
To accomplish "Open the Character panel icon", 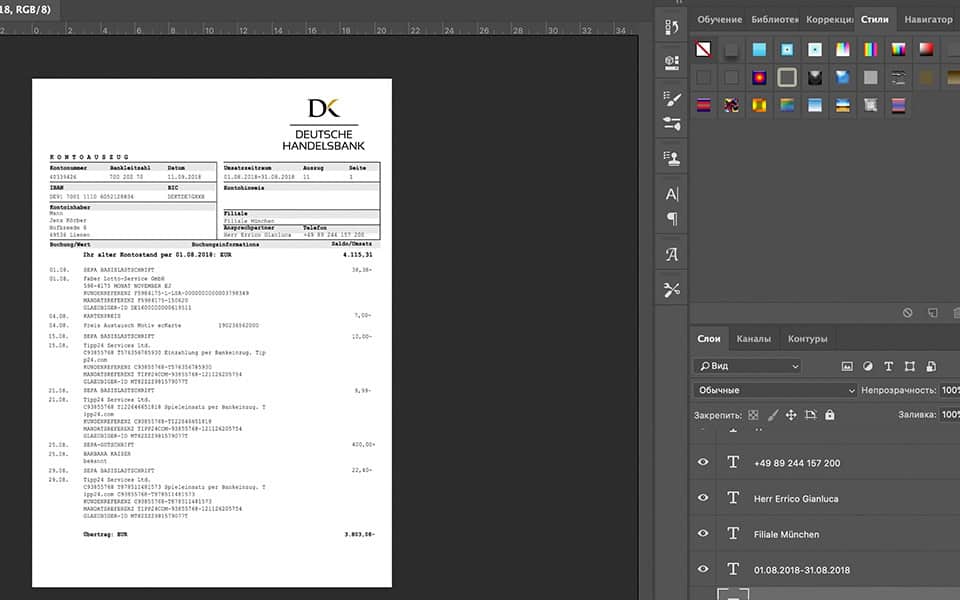I will 672,194.
